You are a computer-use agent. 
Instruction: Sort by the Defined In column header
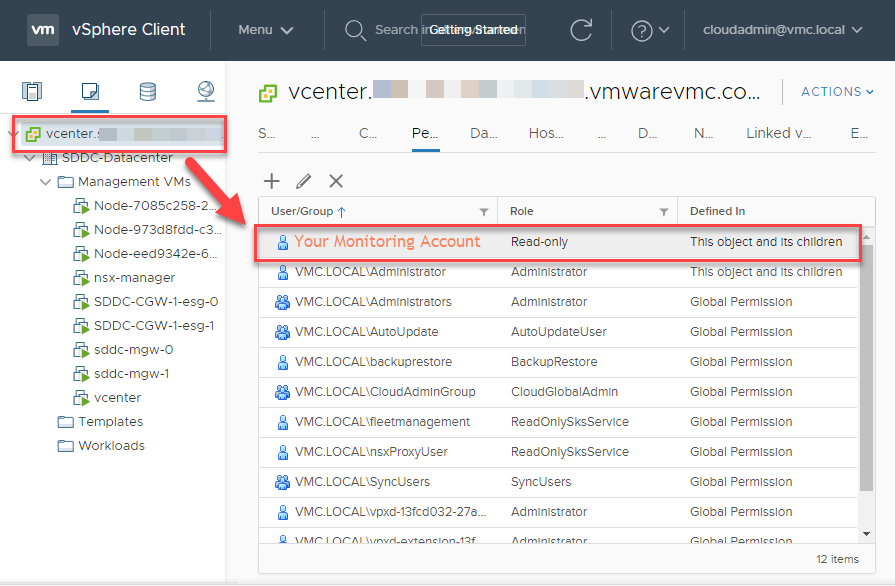717,212
